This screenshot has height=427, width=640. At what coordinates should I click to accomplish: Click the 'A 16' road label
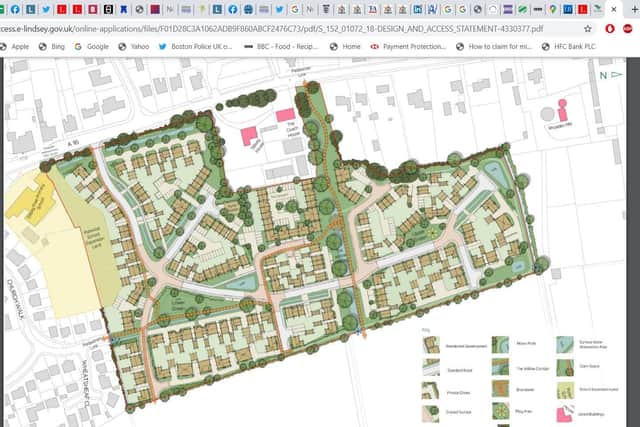pyautogui.click(x=73, y=143)
